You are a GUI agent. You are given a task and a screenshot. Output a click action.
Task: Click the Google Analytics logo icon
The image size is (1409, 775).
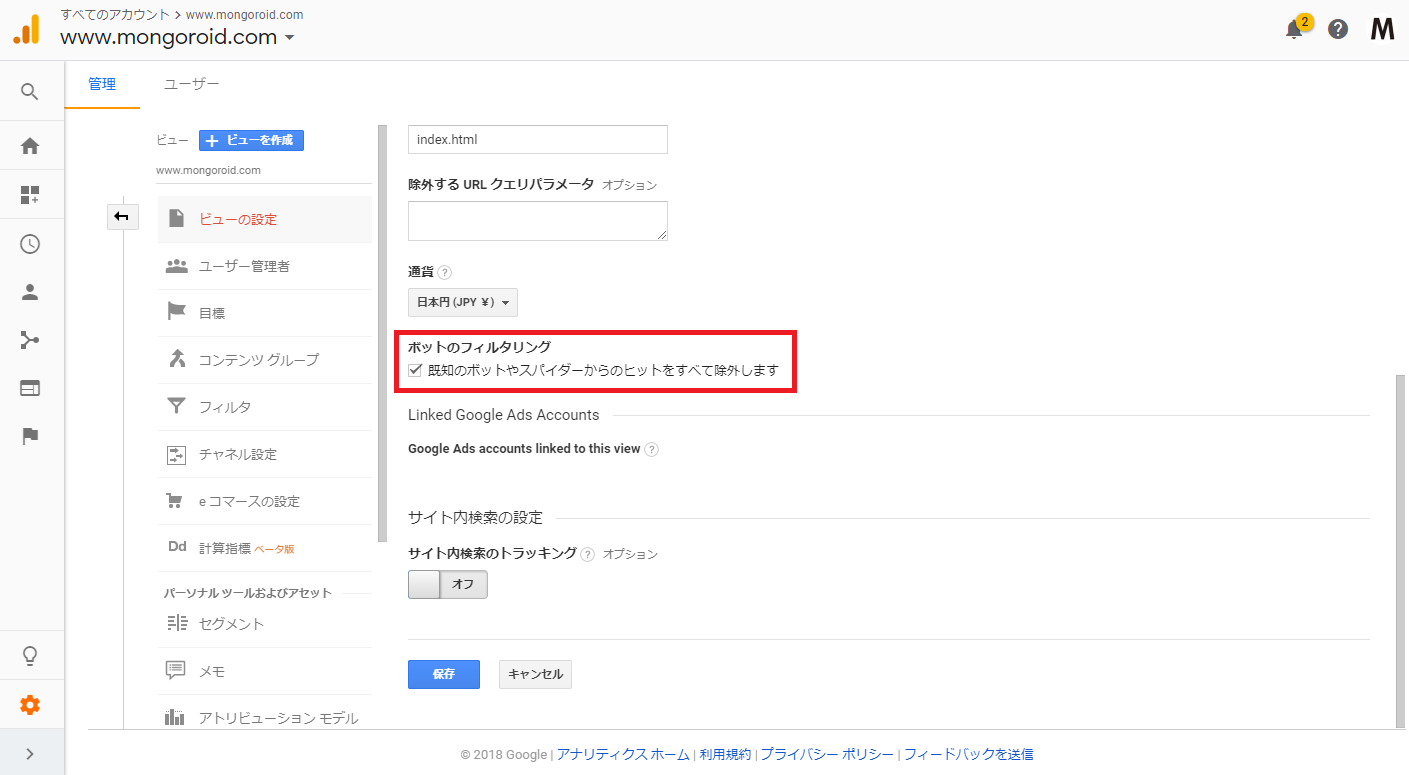coord(26,29)
